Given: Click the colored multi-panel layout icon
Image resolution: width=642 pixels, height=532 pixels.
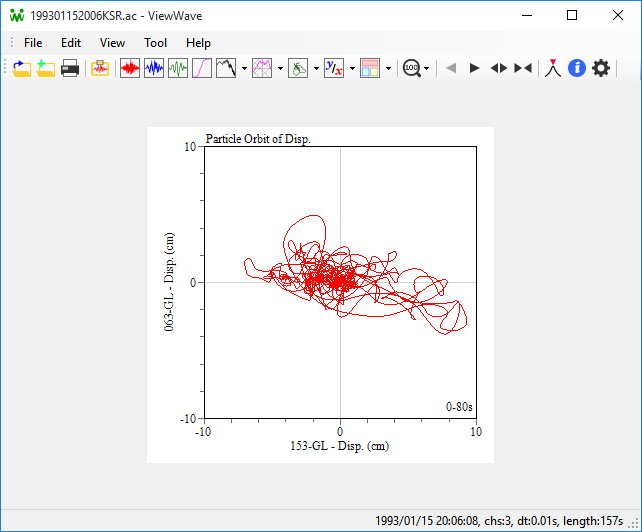Looking at the screenshot, I should click(x=370, y=68).
